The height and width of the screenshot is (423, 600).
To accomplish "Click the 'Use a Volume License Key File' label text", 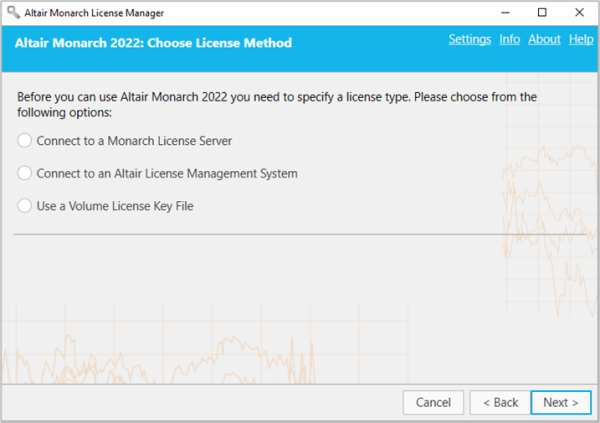I will (x=114, y=206).
